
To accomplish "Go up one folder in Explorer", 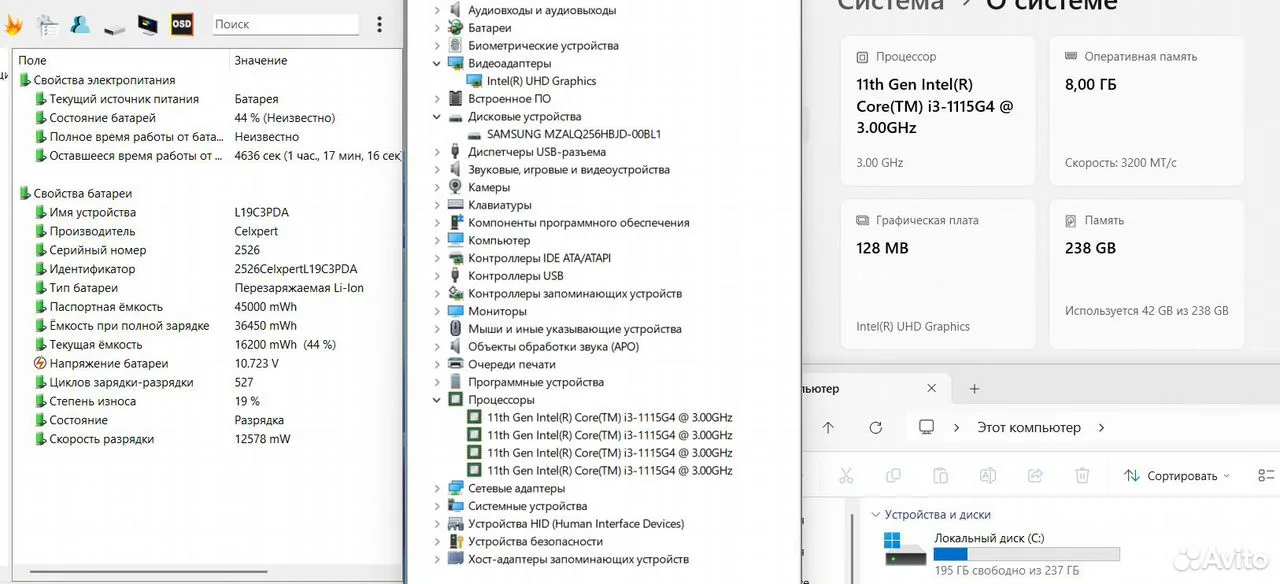I will tap(828, 427).
